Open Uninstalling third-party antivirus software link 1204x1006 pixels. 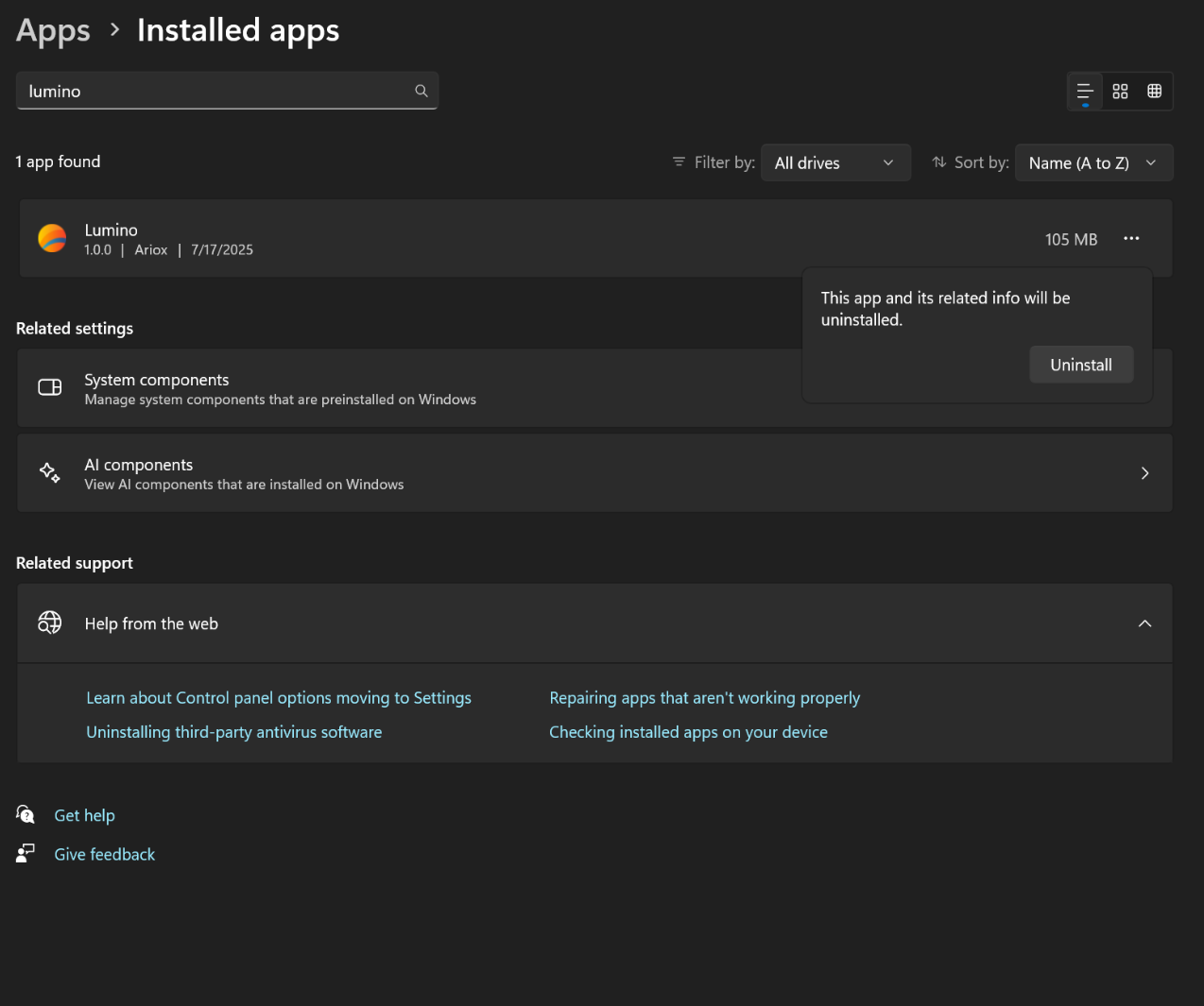coord(234,732)
